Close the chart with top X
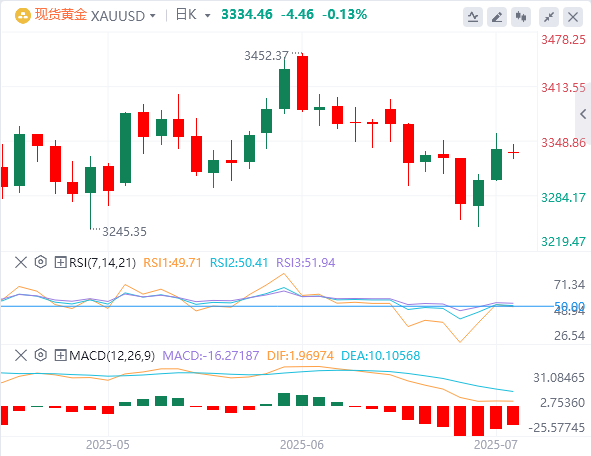The width and height of the screenshot is (591, 456). click(x=573, y=17)
